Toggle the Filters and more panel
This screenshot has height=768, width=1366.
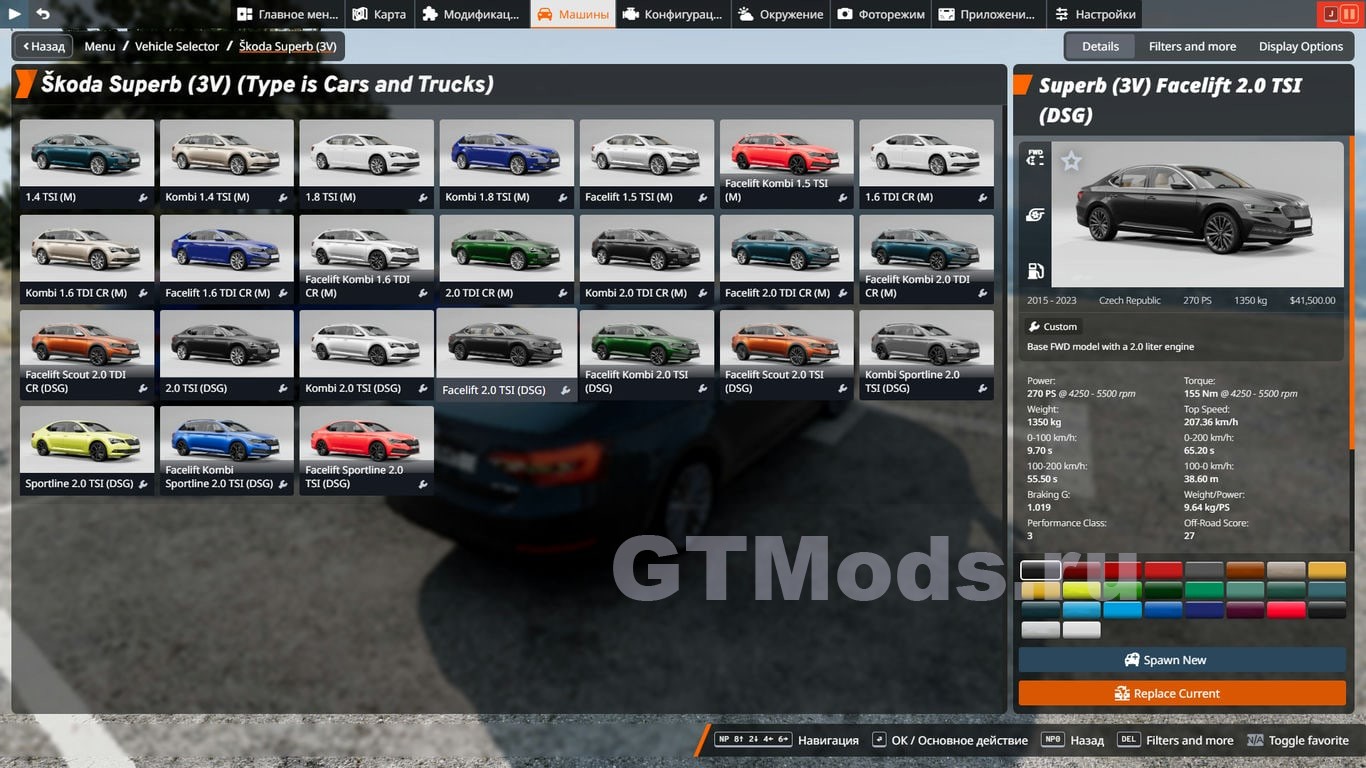pos(1192,46)
